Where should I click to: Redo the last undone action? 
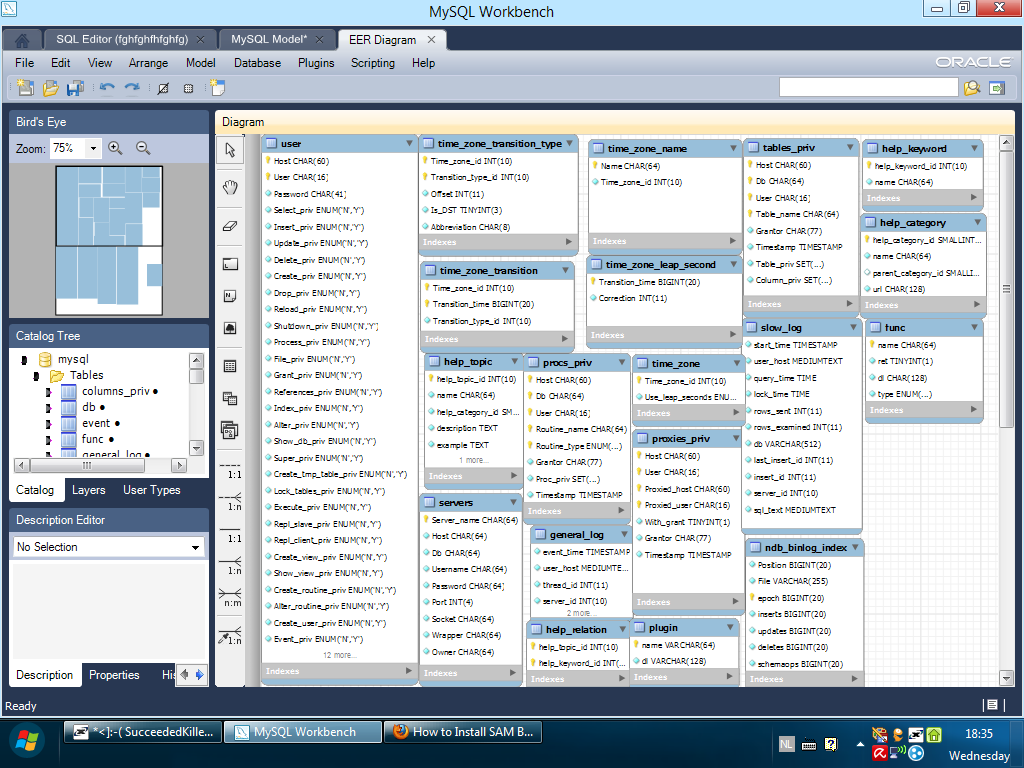(x=132, y=88)
